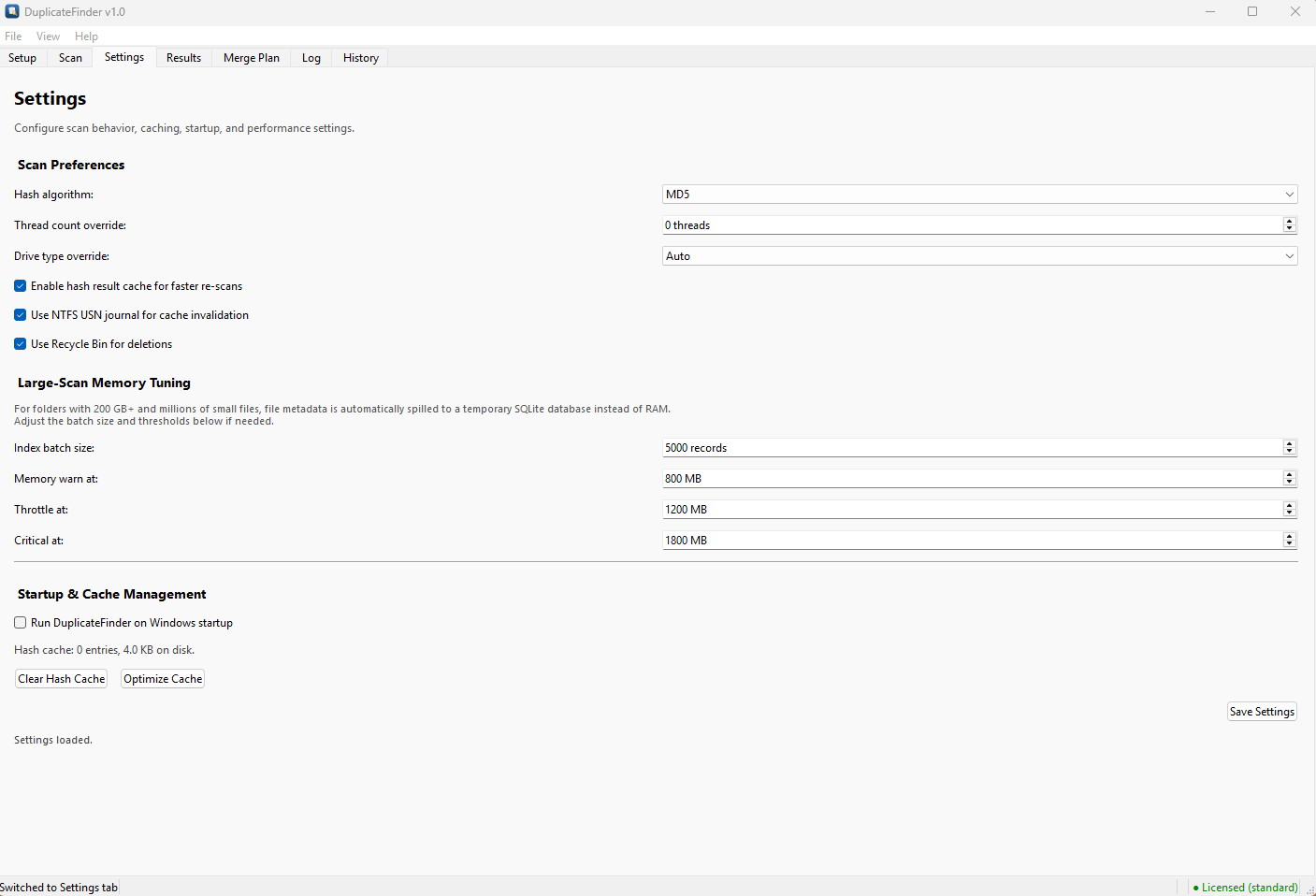This screenshot has width=1316, height=896.
Task: Open the Merge Plan tab
Action: coord(252,58)
